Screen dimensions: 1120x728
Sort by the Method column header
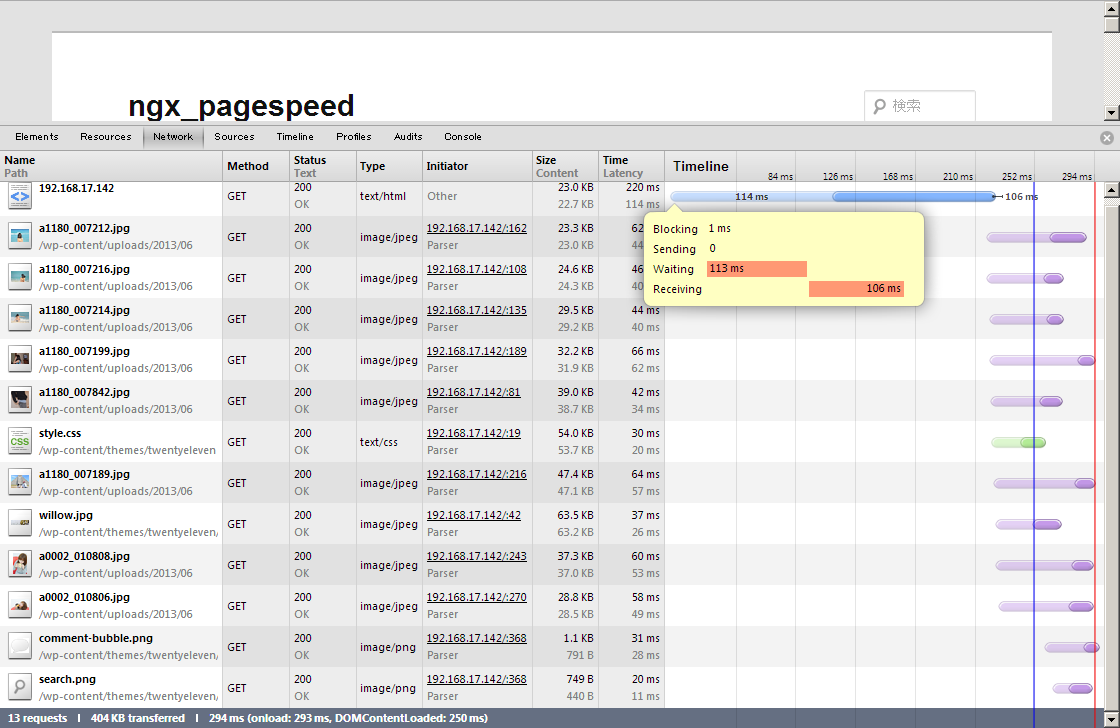tap(256, 166)
